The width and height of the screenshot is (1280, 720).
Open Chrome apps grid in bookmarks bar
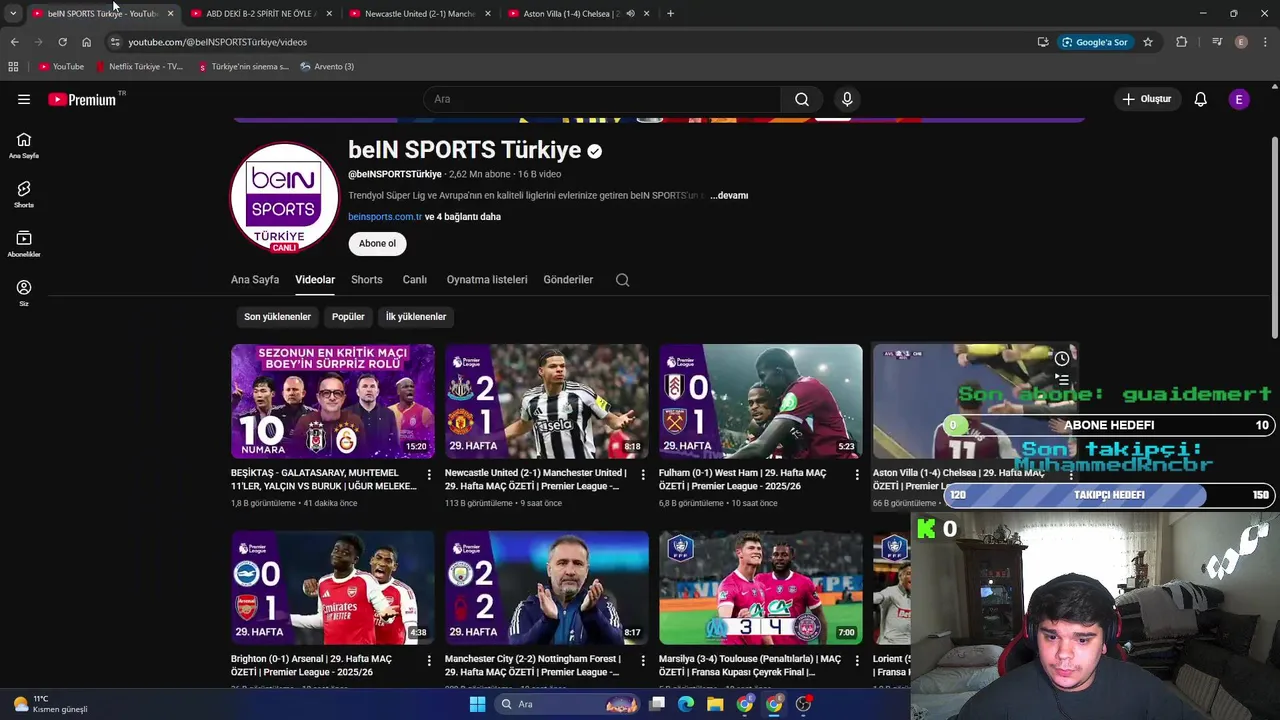tap(13, 67)
